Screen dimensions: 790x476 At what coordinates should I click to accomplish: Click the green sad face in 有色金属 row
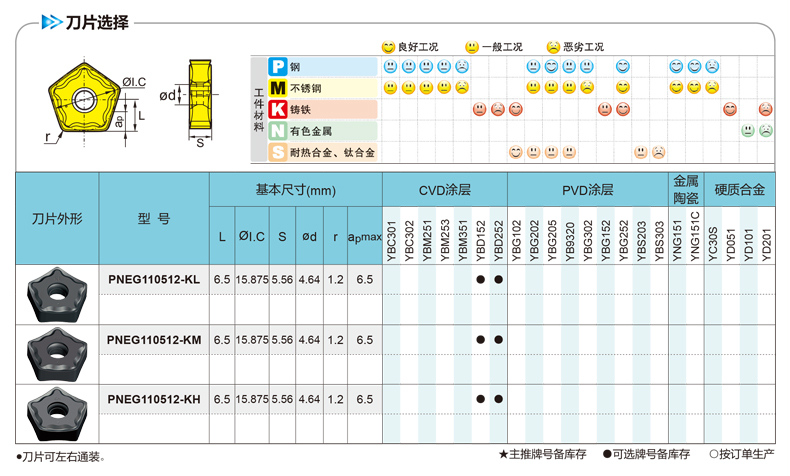coord(766,131)
